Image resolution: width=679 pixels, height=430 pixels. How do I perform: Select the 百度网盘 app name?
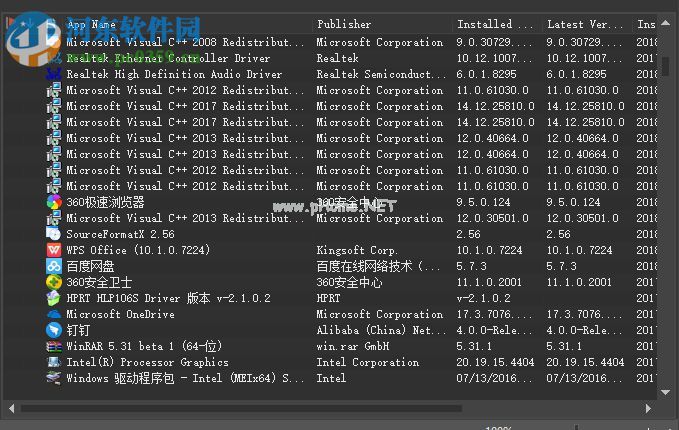(x=90, y=266)
